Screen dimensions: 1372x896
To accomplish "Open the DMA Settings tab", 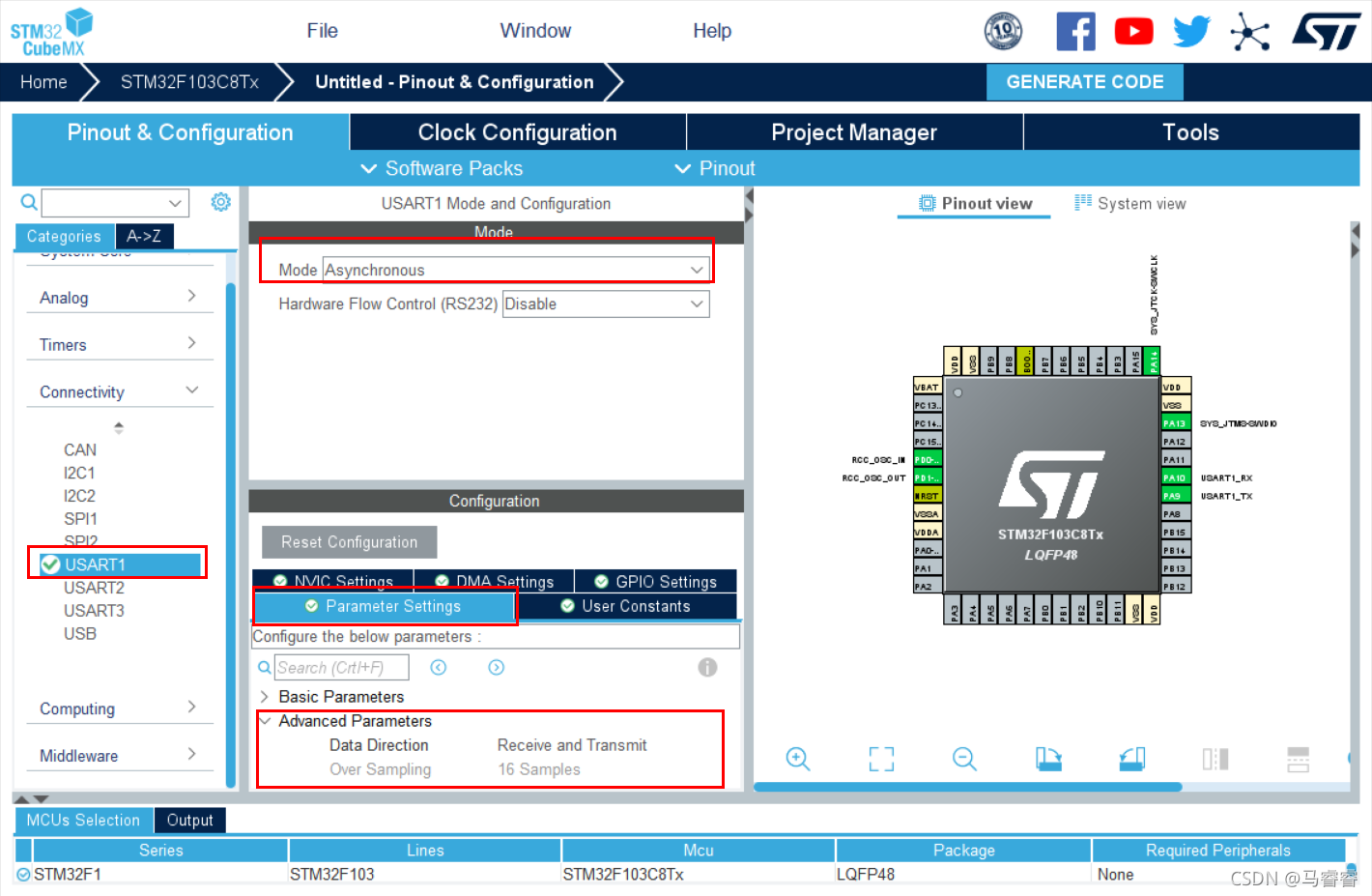I will pos(494,581).
